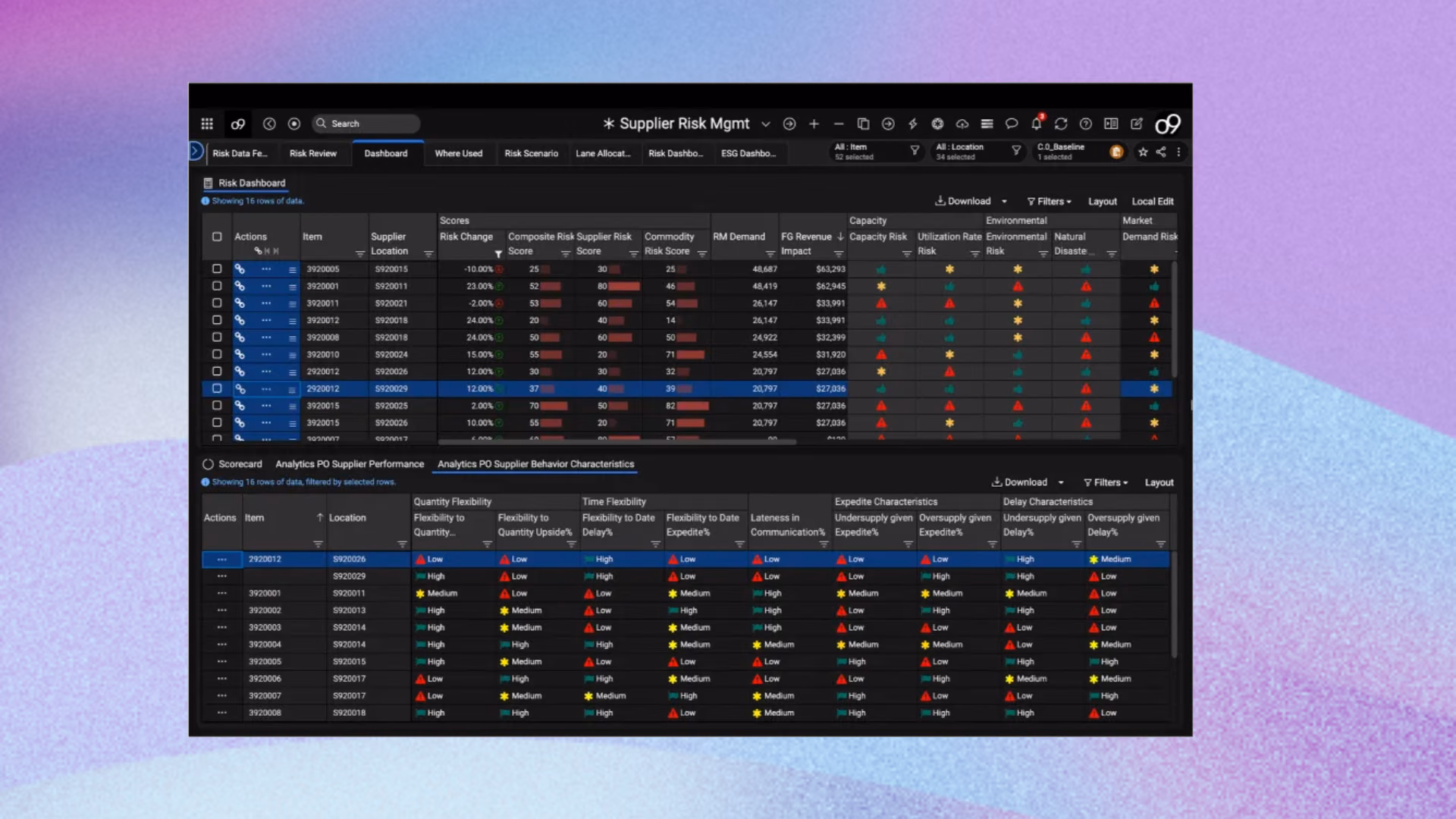Click the link icon in row 3920001
Viewport: 1456px width, 819px height.
[240, 286]
